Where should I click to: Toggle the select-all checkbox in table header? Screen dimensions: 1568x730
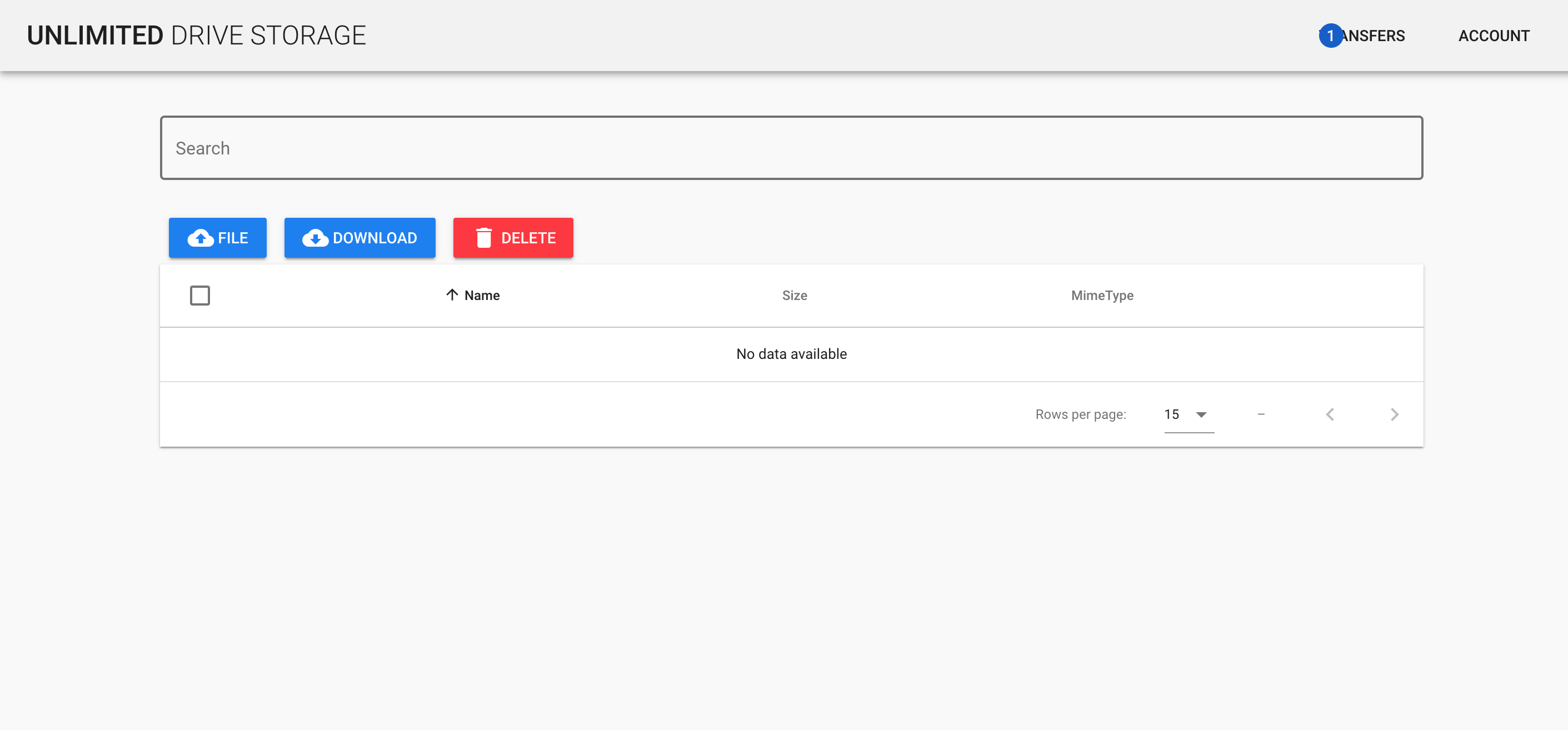(199, 296)
